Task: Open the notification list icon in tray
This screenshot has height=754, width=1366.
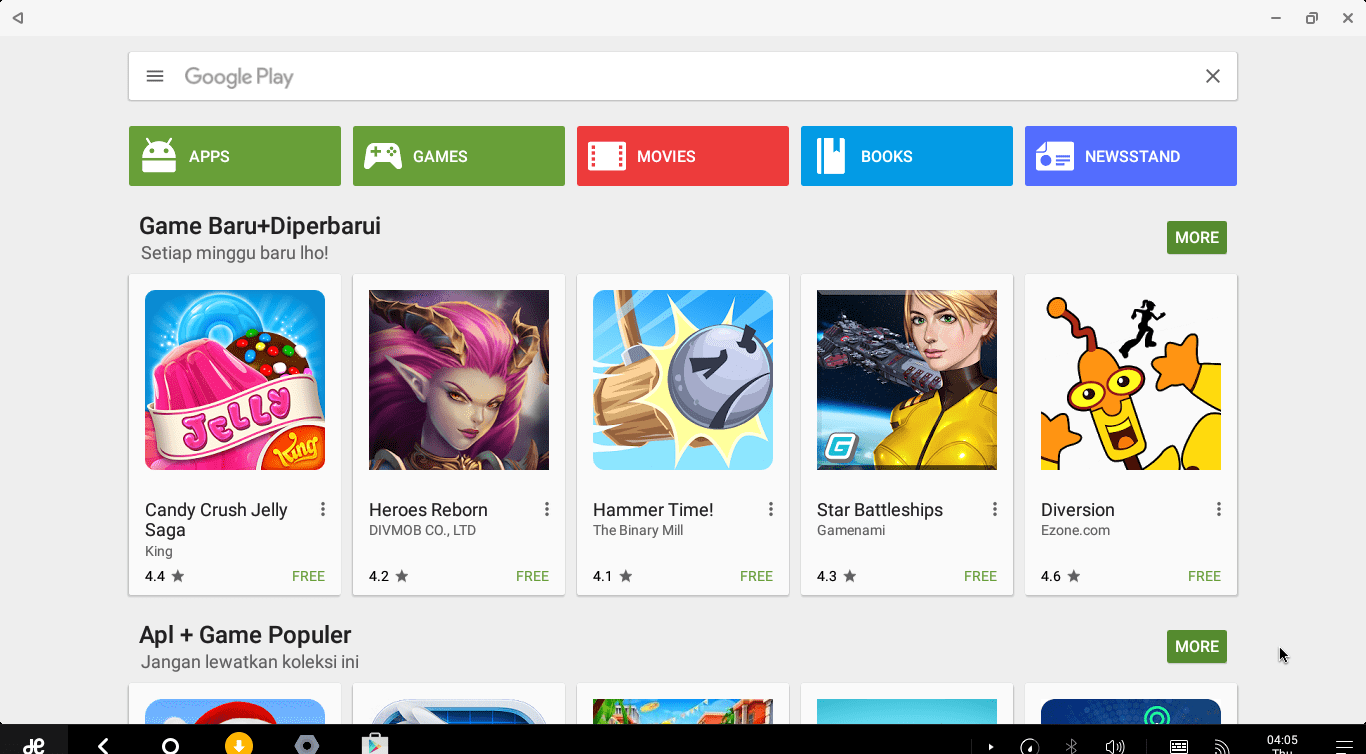Action: (x=1344, y=746)
